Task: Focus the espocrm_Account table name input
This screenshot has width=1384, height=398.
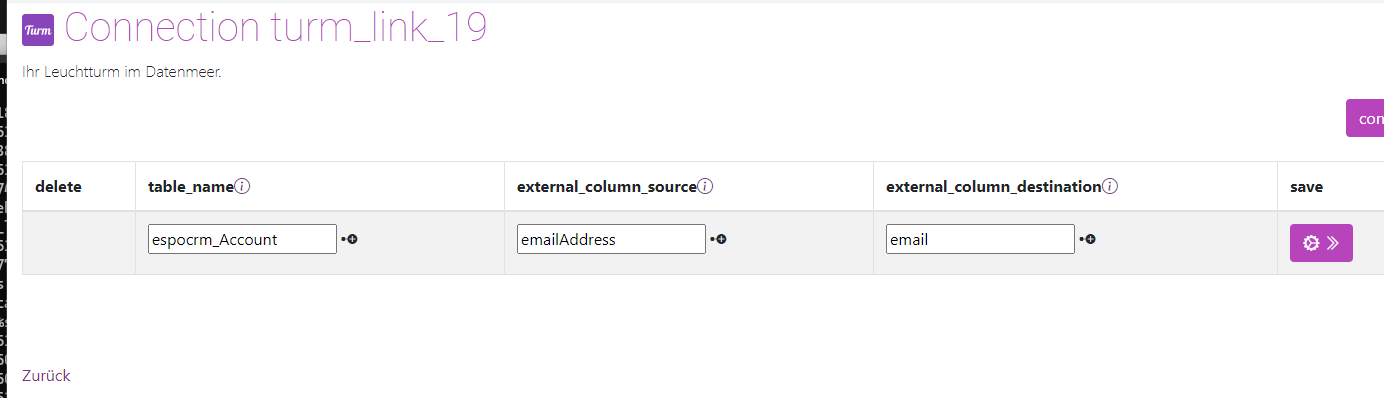Action: [242, 239]
